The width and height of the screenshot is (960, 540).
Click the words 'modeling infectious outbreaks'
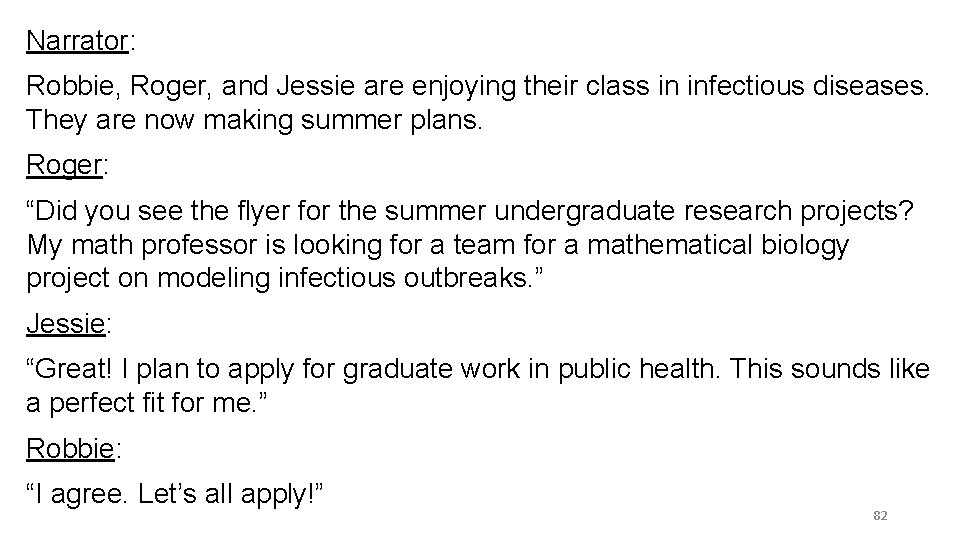343,279
